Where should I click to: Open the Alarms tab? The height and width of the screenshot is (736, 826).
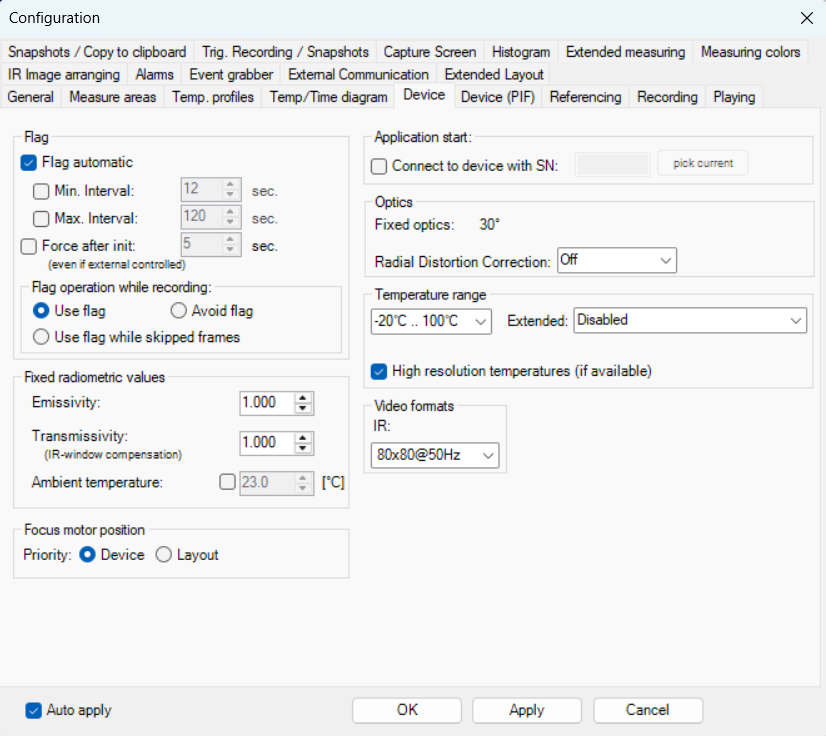pos(154,75)
